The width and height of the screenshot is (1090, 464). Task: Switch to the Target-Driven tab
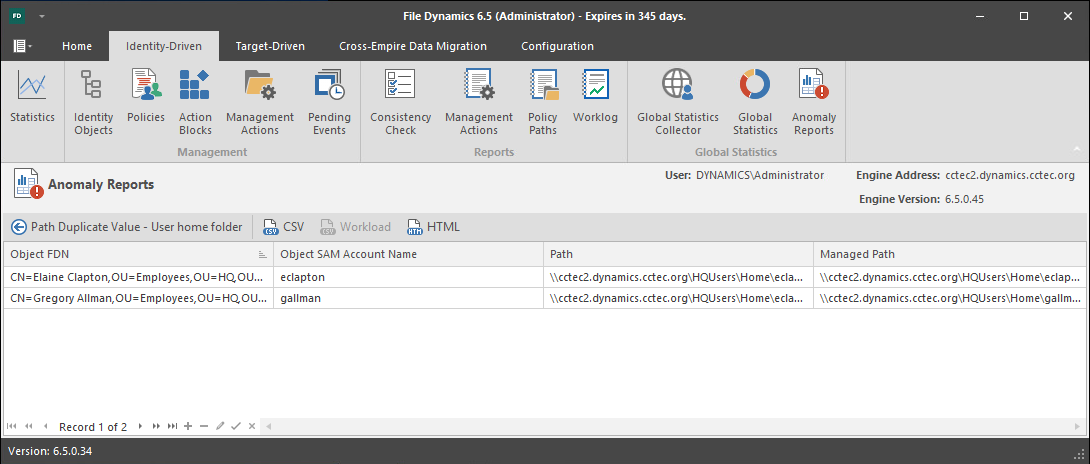pyautogui.click(x=270, y=46)
